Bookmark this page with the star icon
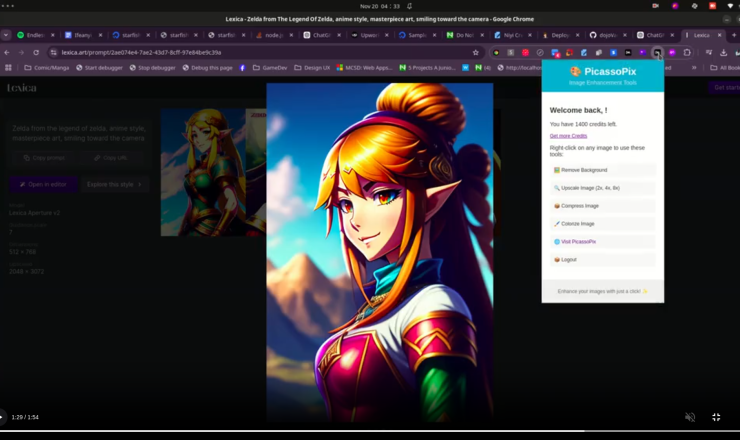740x440 pixels. 476,52
